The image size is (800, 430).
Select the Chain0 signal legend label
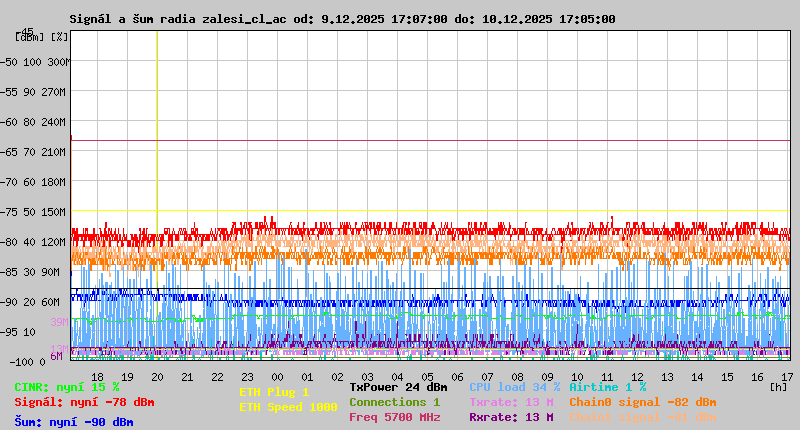coord(643,402)
